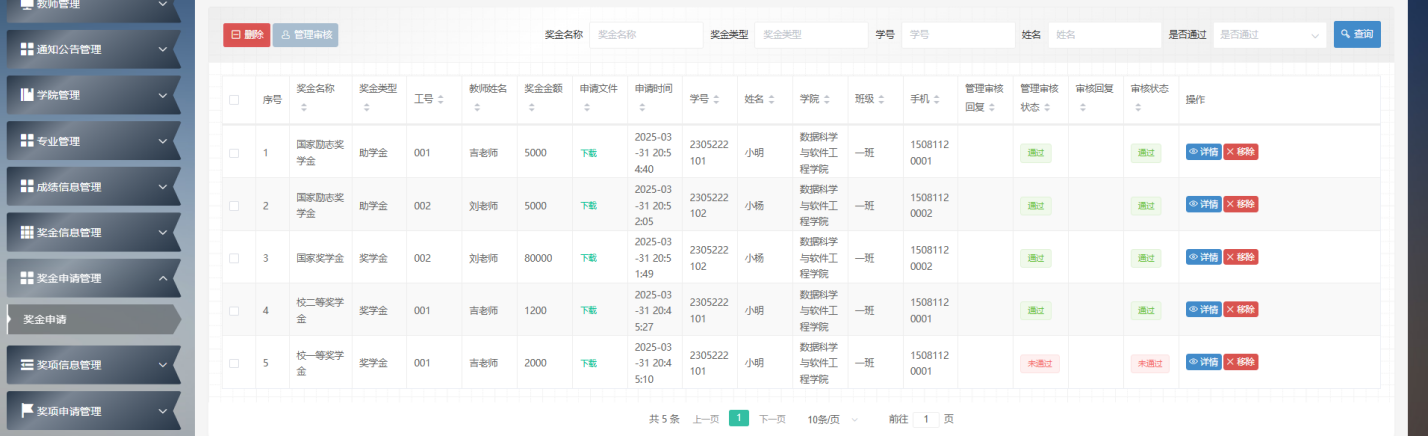
Task: Check the checkbox for row 1
Action: click(x=234, y=153)
